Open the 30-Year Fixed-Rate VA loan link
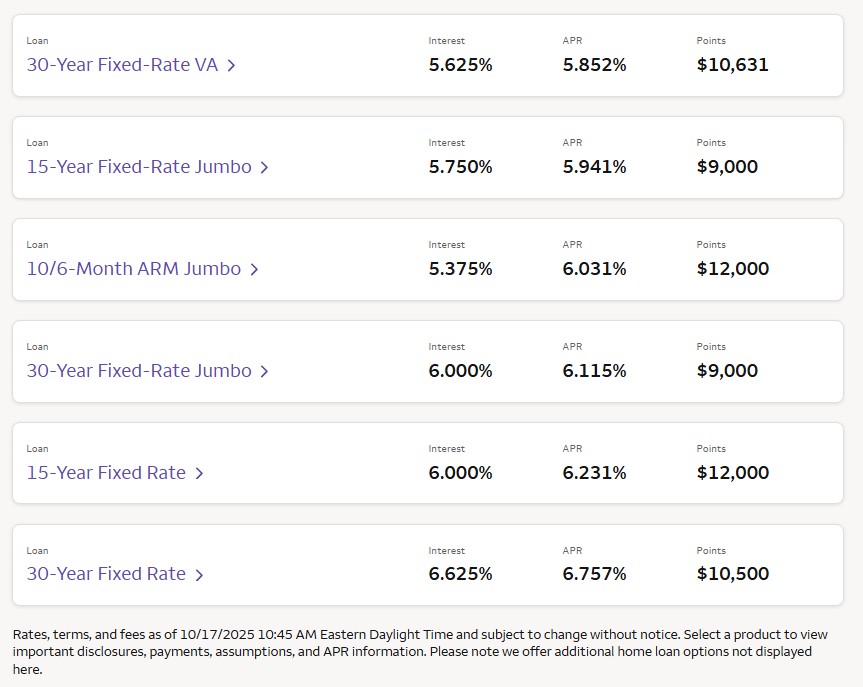Image resolution: width=863 pixels, height=687 pixels. (x=122, y=66)
